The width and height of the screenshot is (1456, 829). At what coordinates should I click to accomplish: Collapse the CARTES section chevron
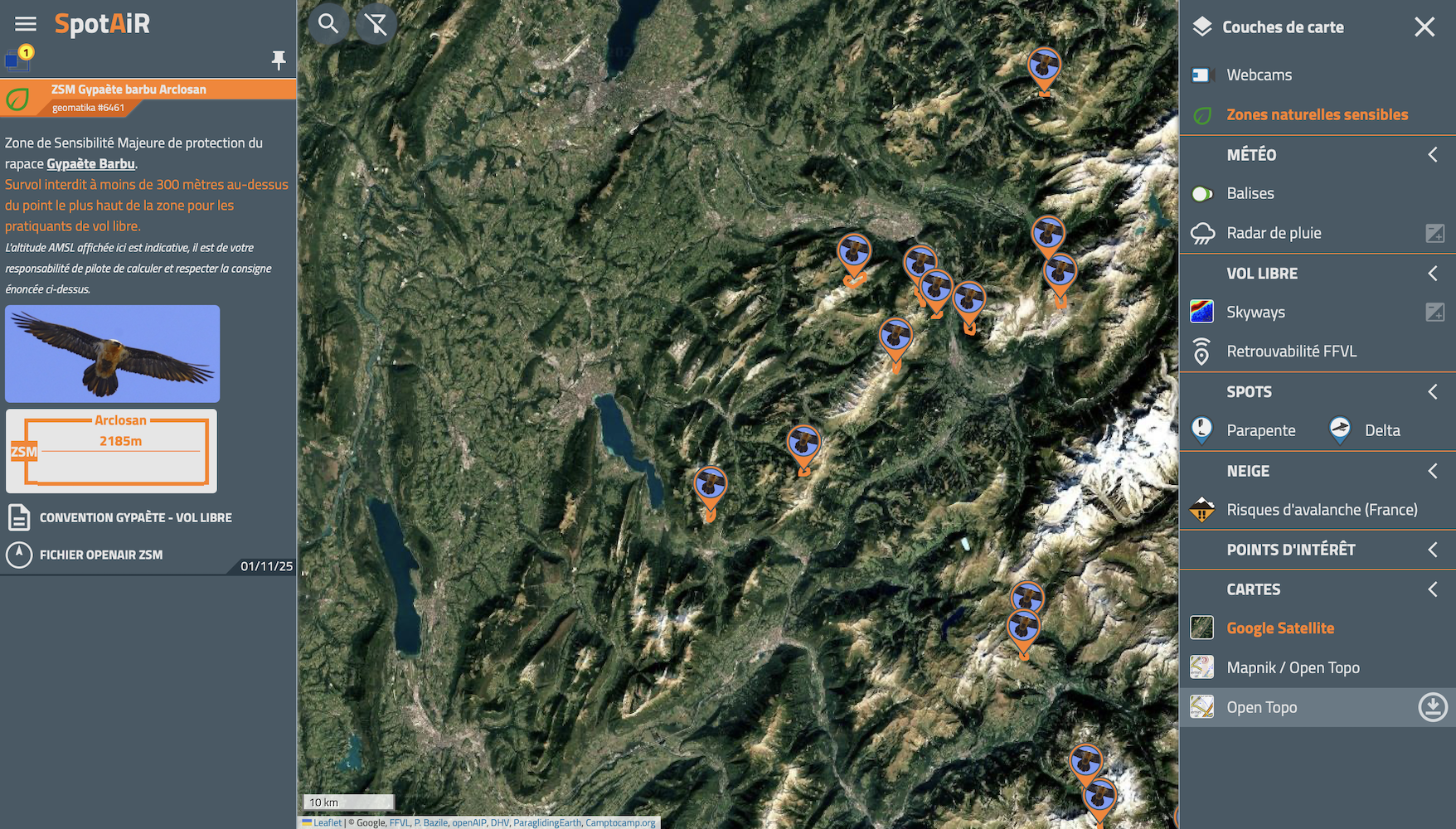(x=1432, y=589)
